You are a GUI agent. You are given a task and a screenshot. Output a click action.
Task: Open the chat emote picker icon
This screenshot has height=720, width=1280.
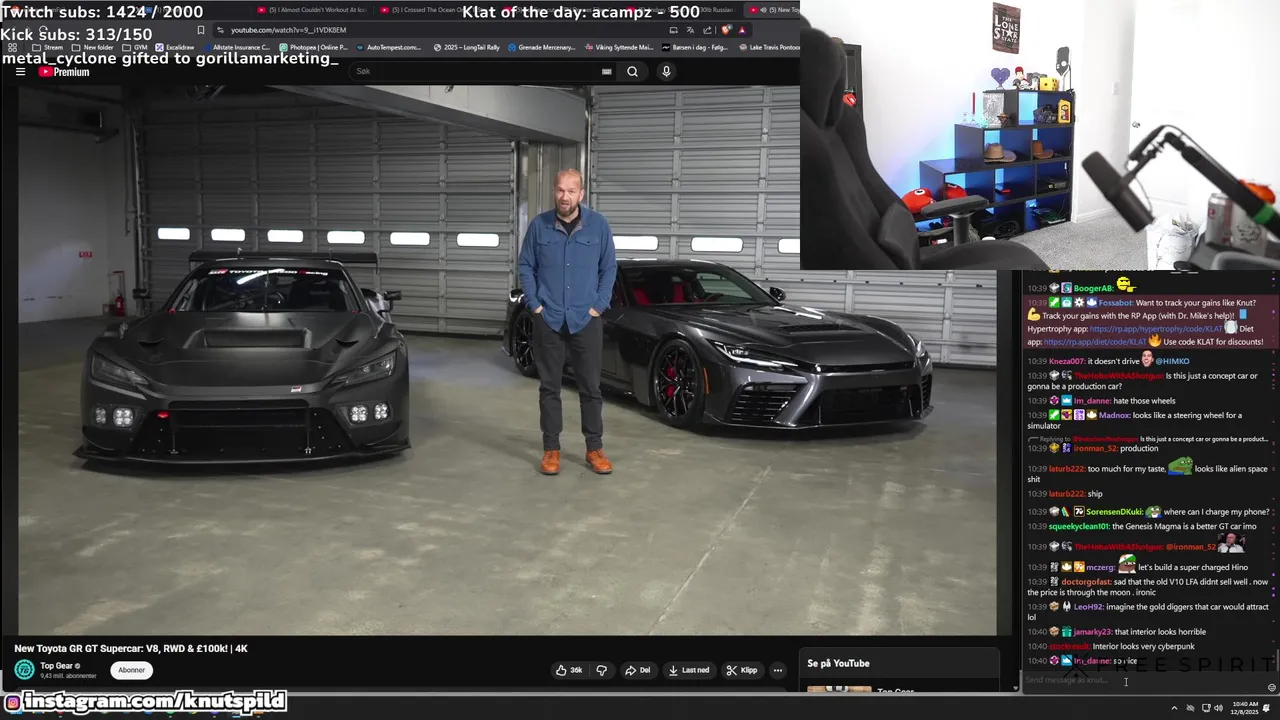(1271, 687)
